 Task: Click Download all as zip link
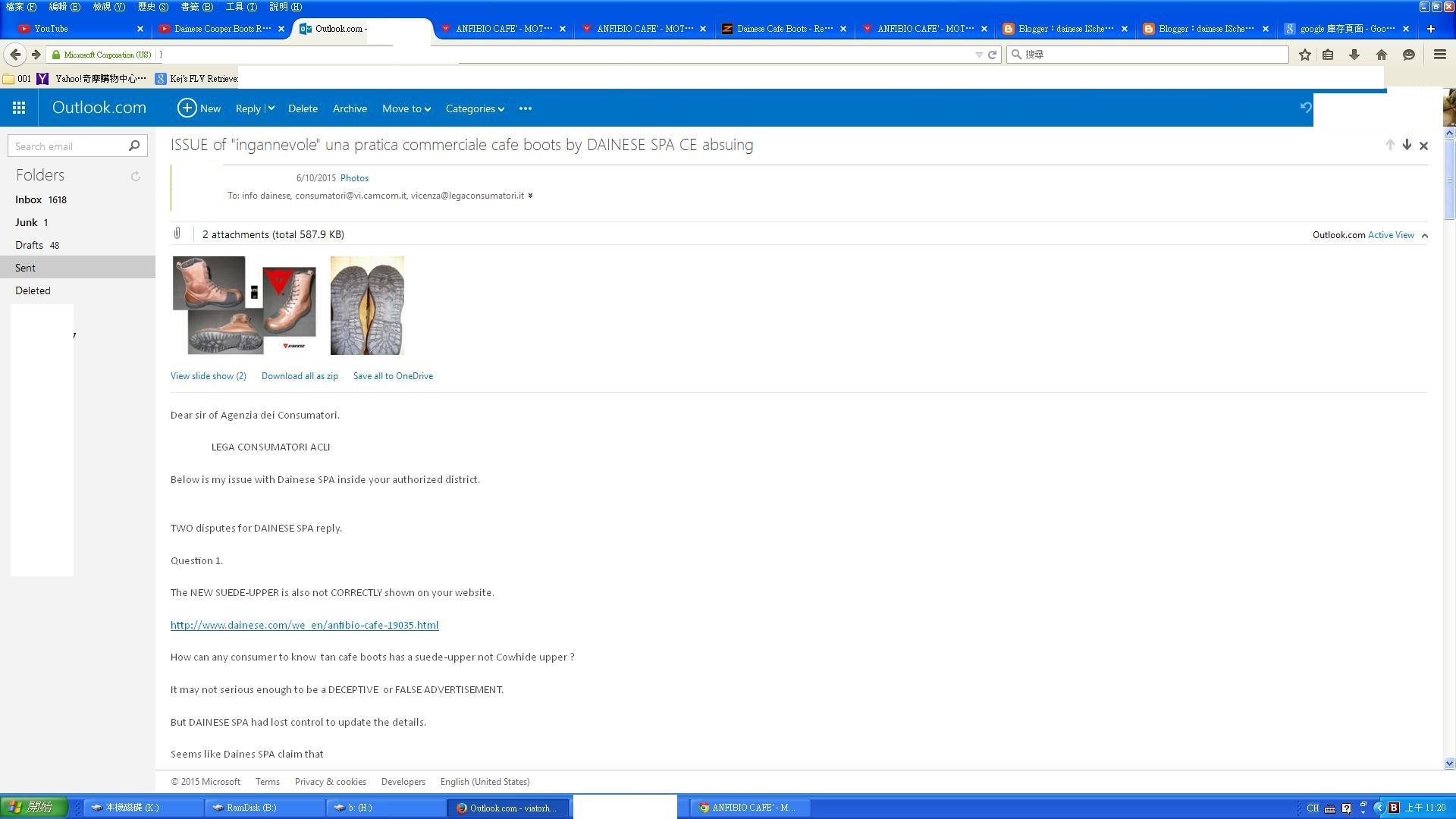pos(300,376)
